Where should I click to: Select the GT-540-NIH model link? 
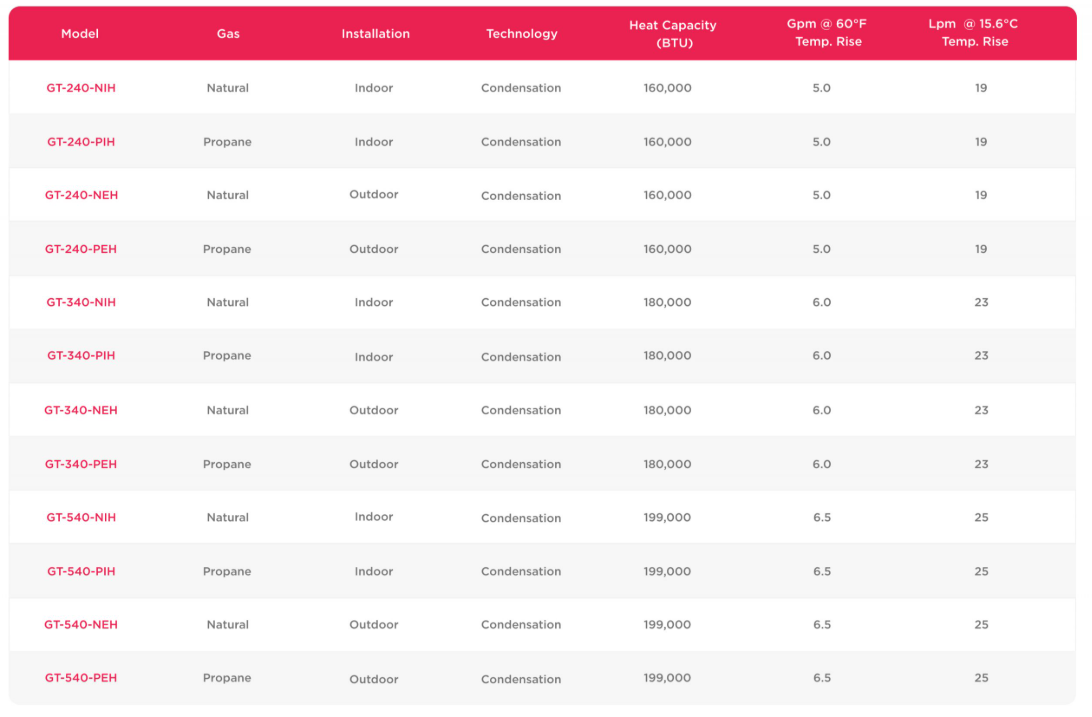coord(81,517)
